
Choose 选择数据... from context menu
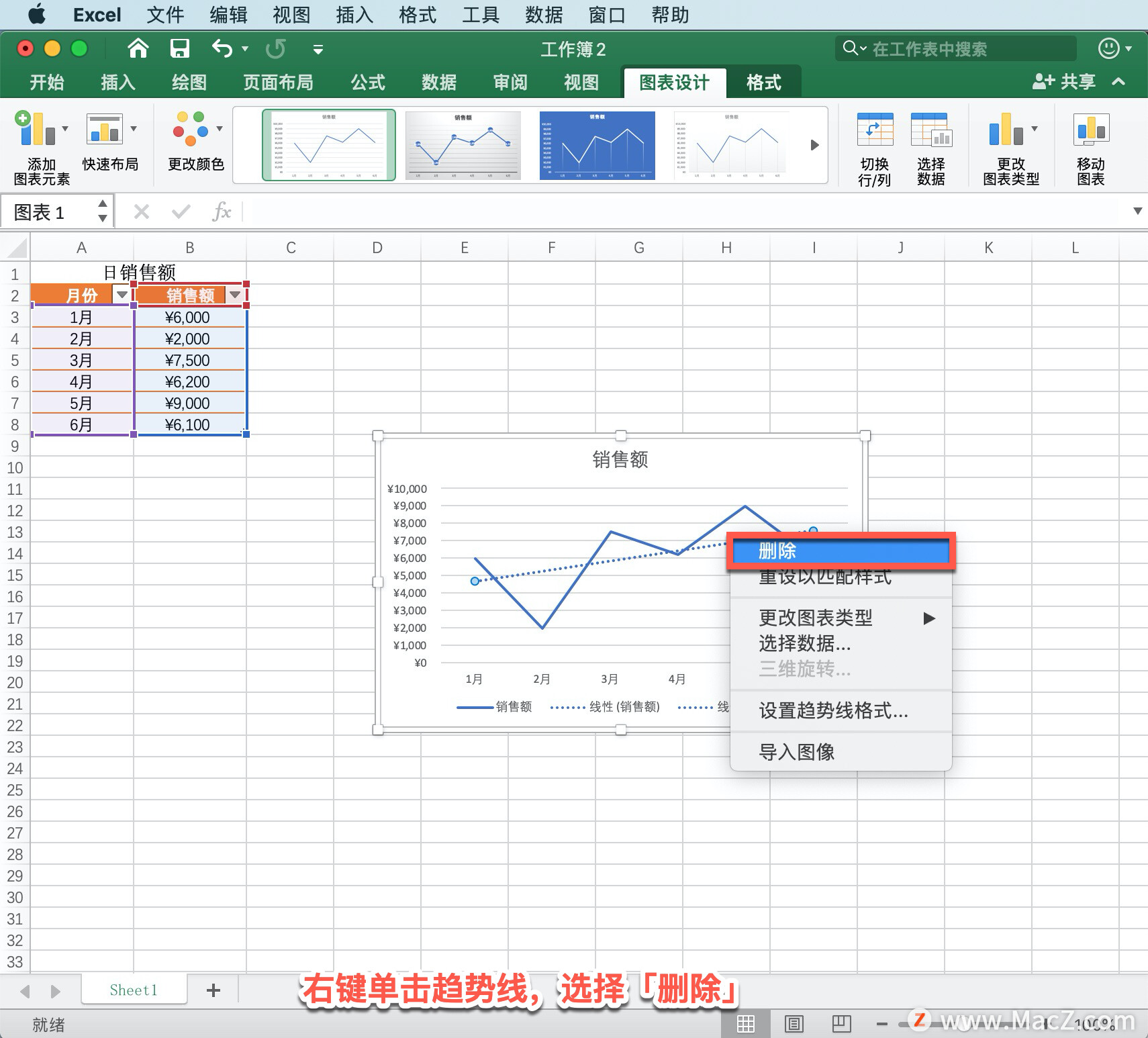(841, 643)
